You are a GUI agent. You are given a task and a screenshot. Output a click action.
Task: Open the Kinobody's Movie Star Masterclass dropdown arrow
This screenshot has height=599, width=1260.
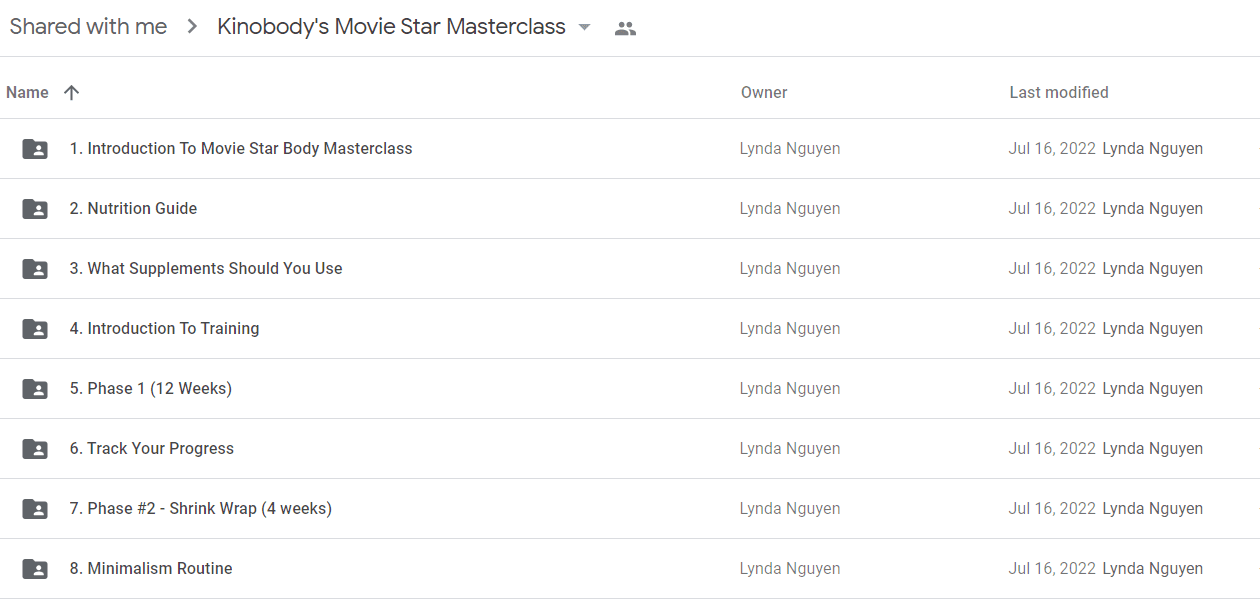585,27
